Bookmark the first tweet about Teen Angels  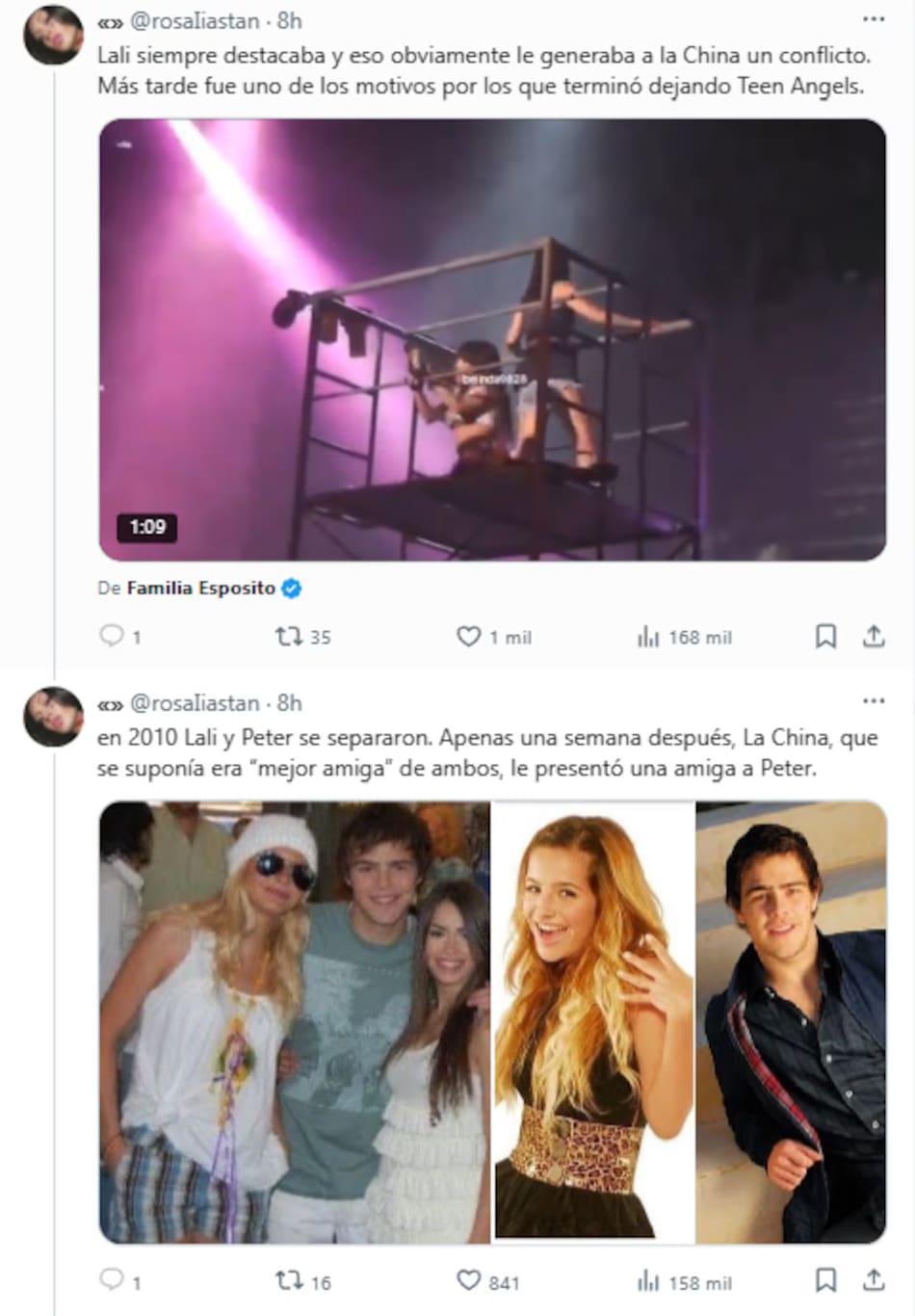(x=825, y=636)
